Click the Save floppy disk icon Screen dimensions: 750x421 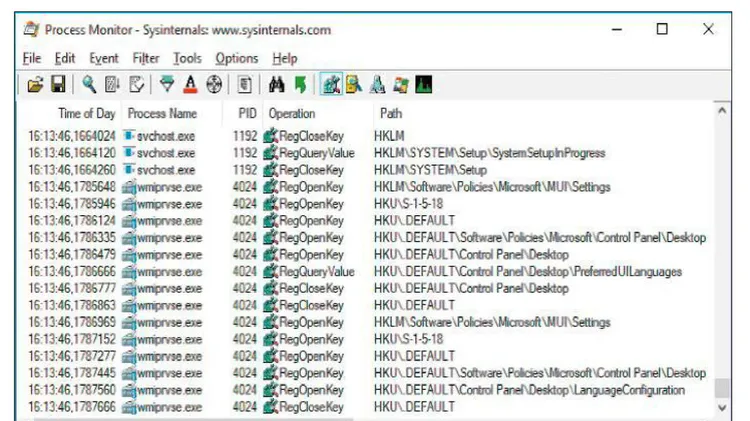tap(58, 85)
